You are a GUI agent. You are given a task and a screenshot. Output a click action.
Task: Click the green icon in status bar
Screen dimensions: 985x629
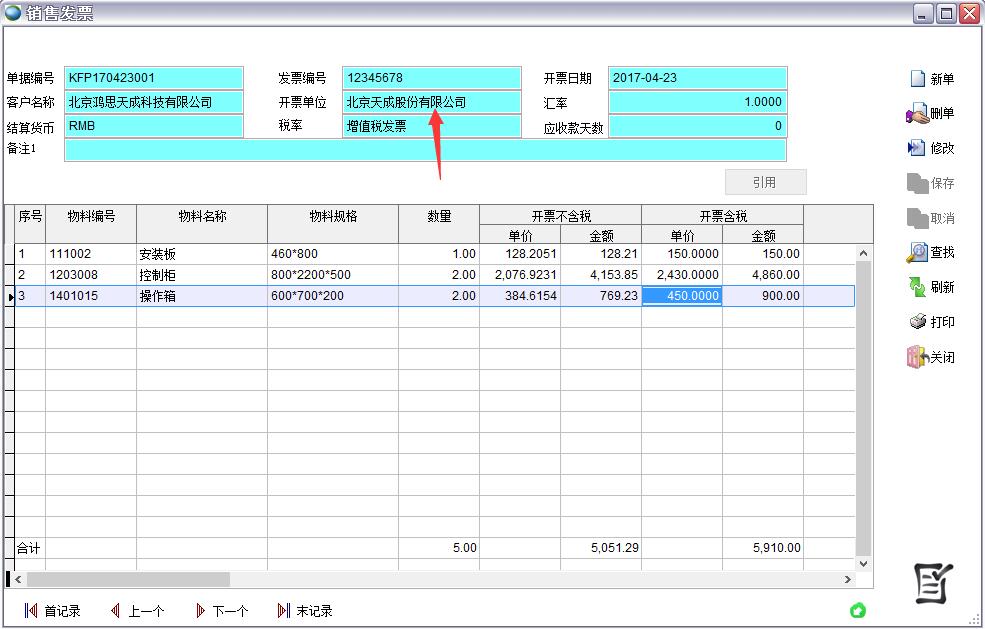(857, 610)
